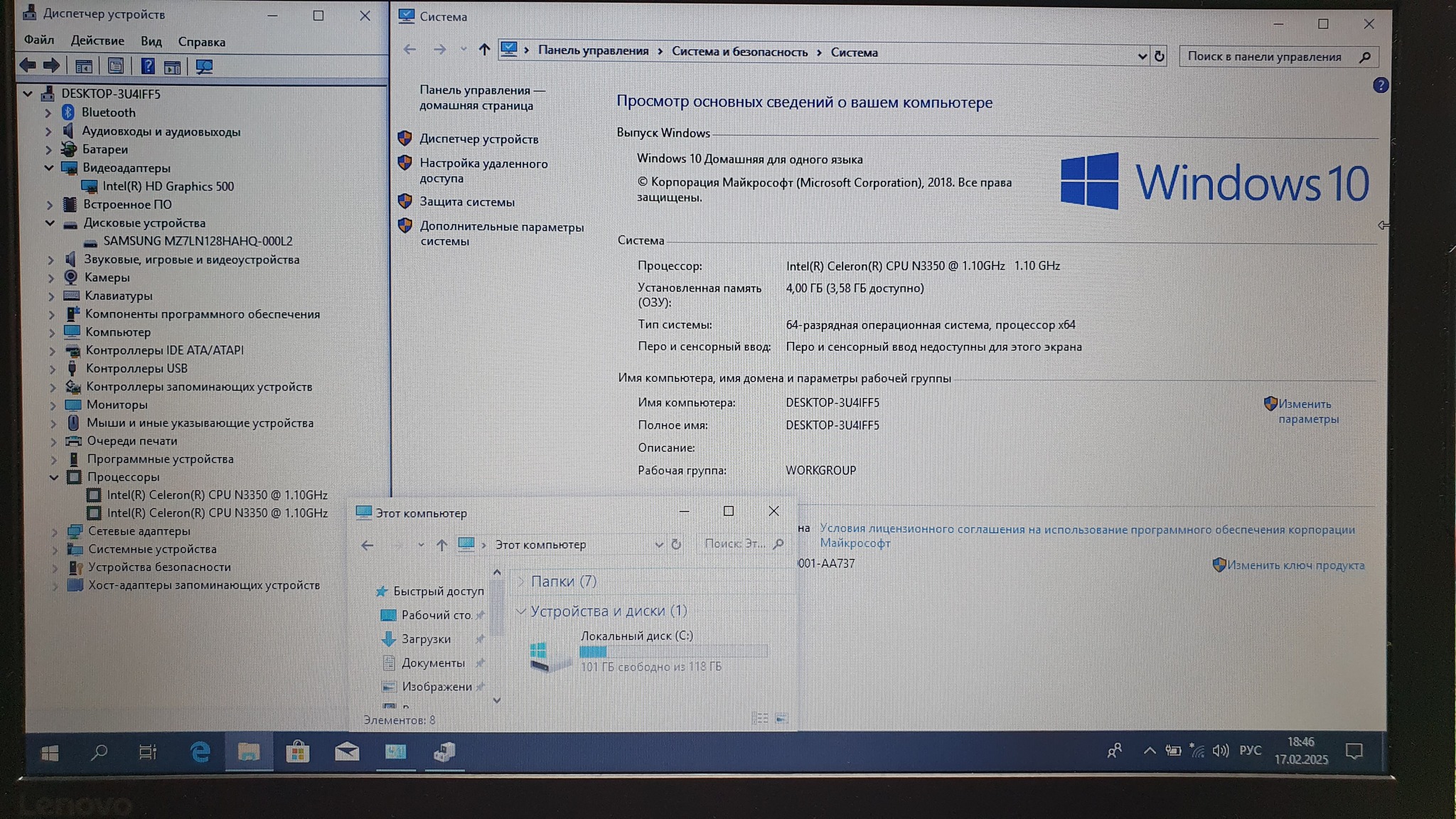Expand the Bluetooth device category
1456x819 pixels.
[48, 112]
